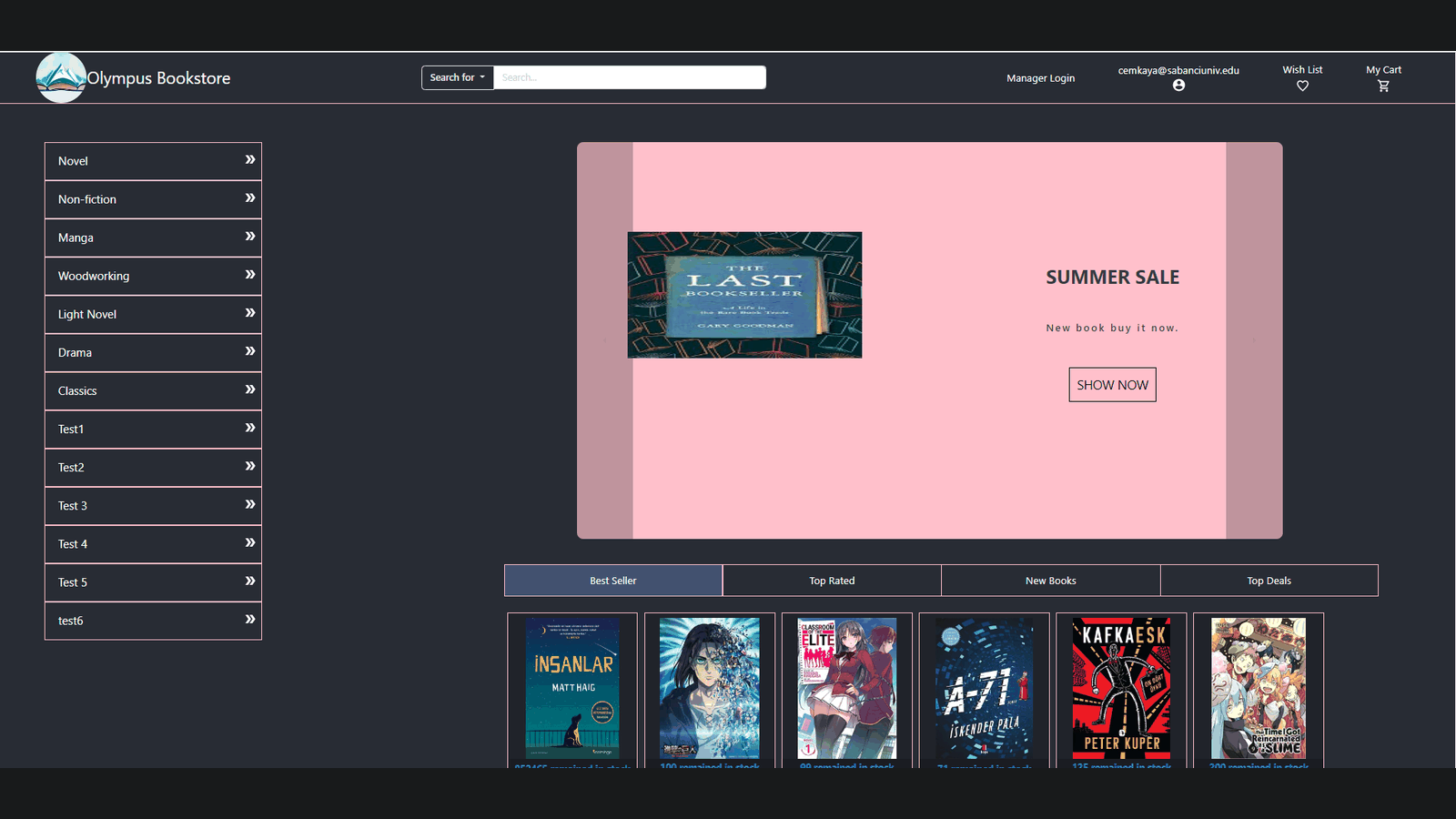Open the Insanlar Matt Haig book cover
The height and width of the screenshot is (819, 1456).
572,689
